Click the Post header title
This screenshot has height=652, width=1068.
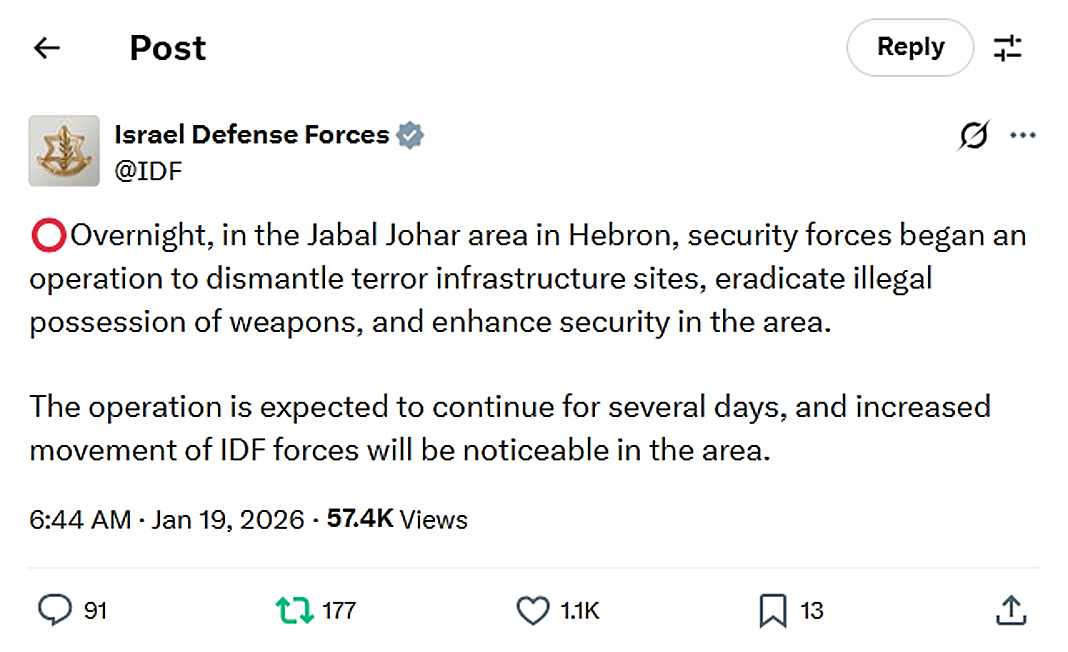168,48
